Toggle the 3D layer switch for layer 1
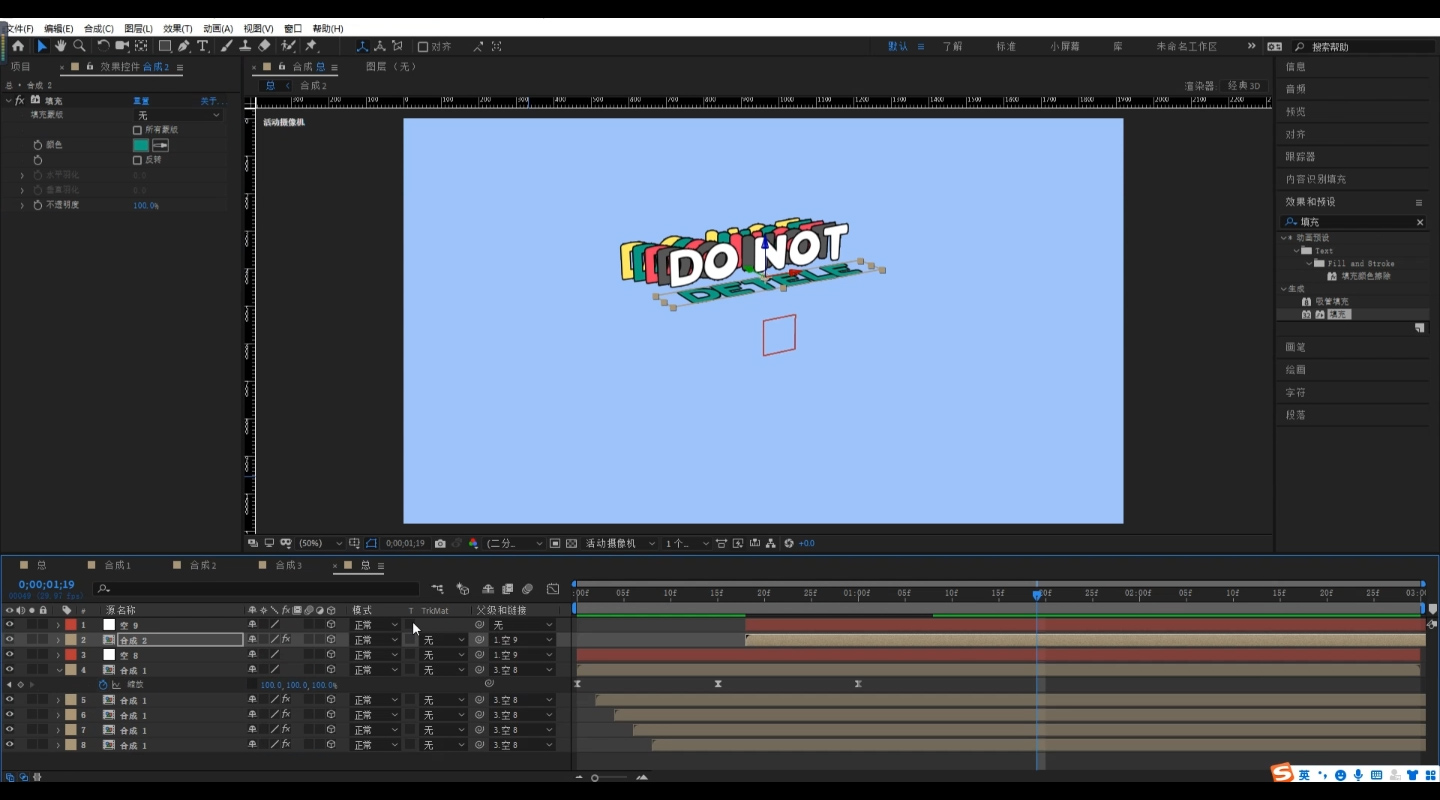 331,625
